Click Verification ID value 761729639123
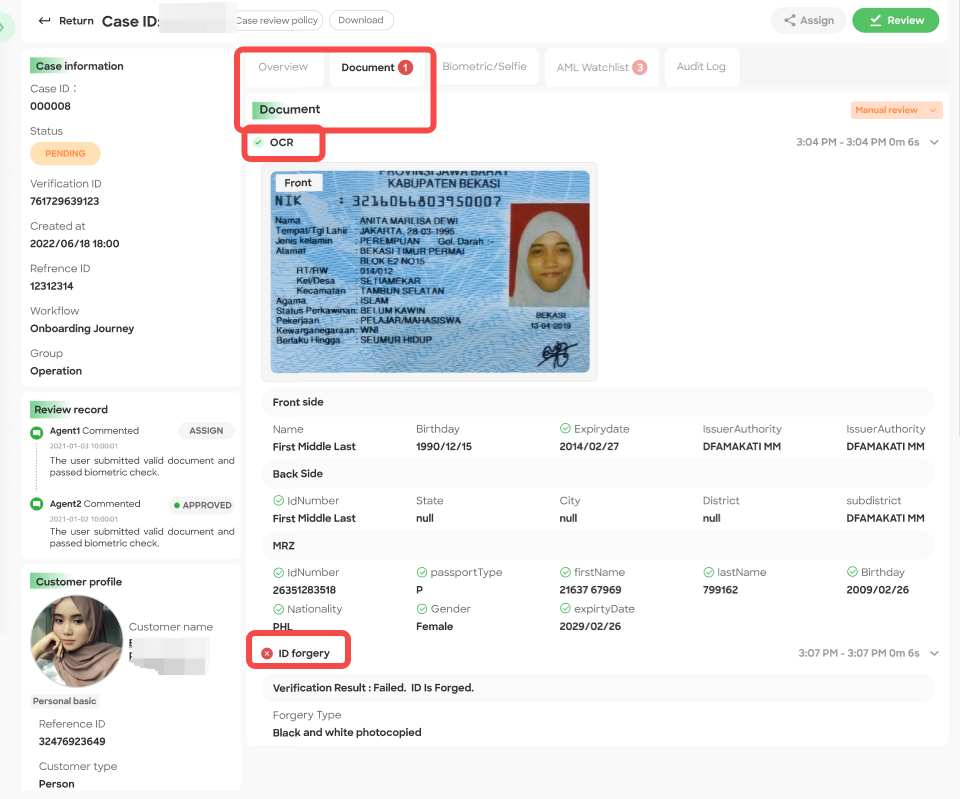This screenshot has height=799, width=960. pos(64,201)
